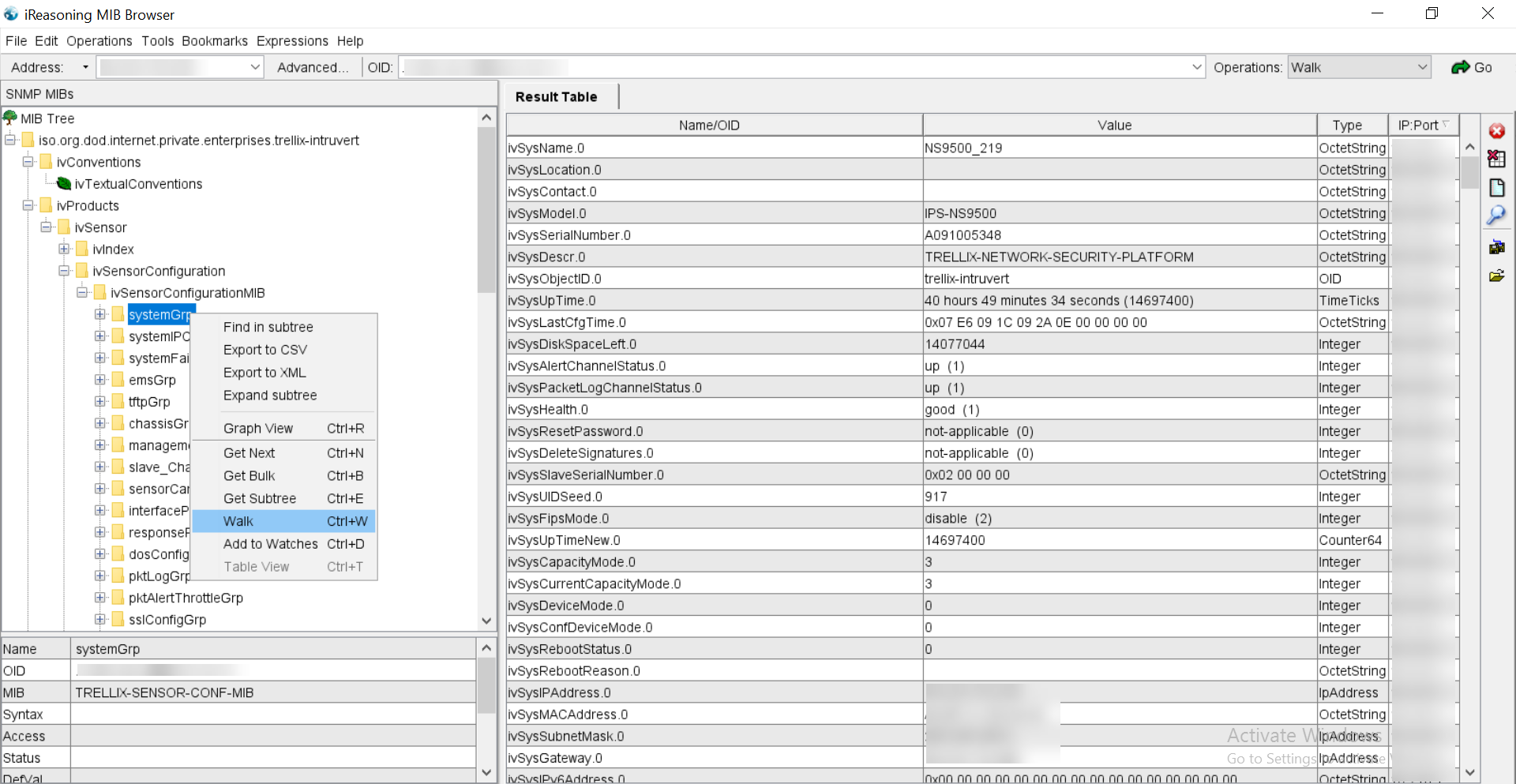Screen dimensions: 1516x784
Task: Click the result table vertical scrollbar thumb
Action: point(1469,171)
